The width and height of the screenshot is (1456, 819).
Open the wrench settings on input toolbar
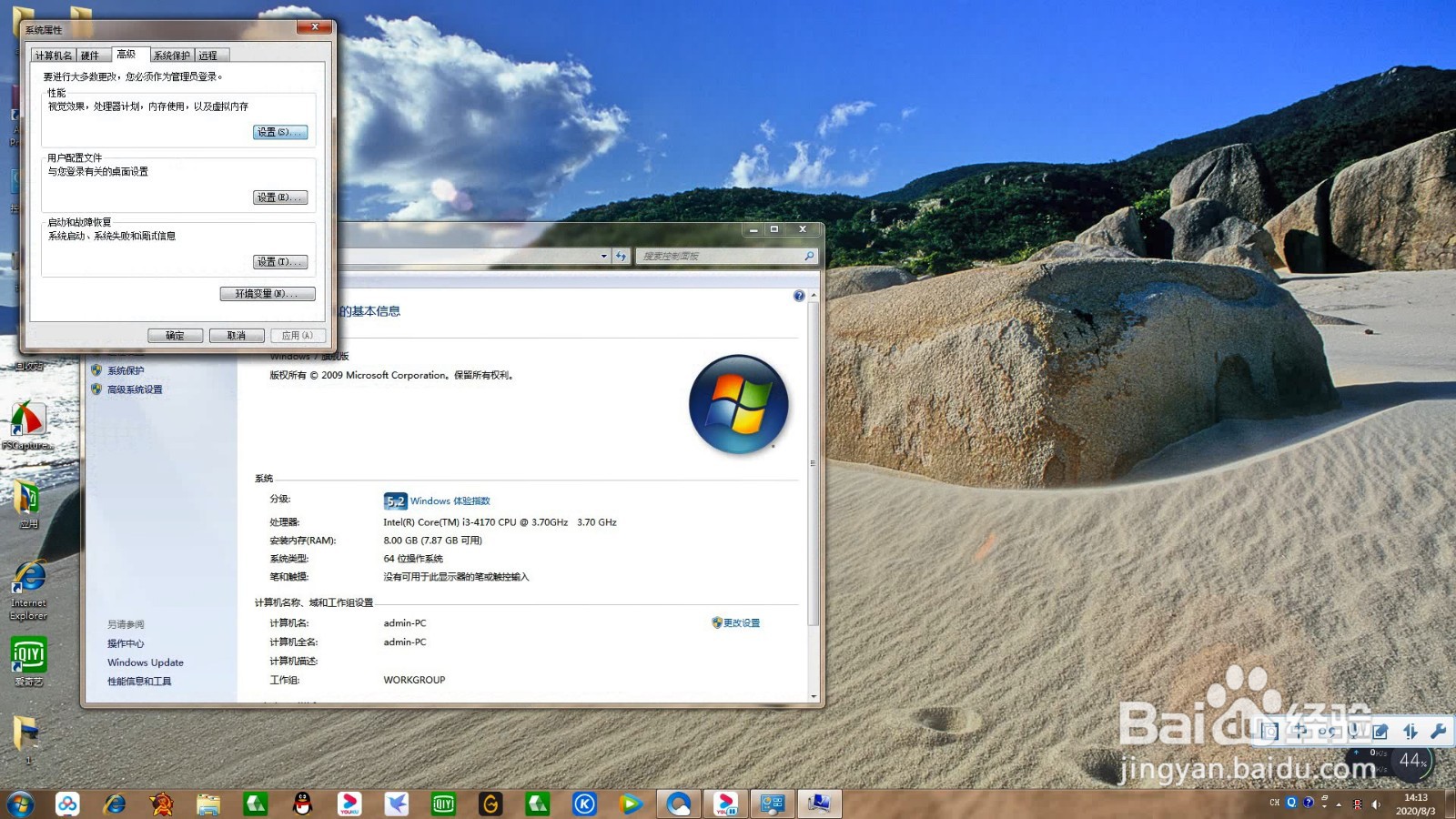point(1438,731)
